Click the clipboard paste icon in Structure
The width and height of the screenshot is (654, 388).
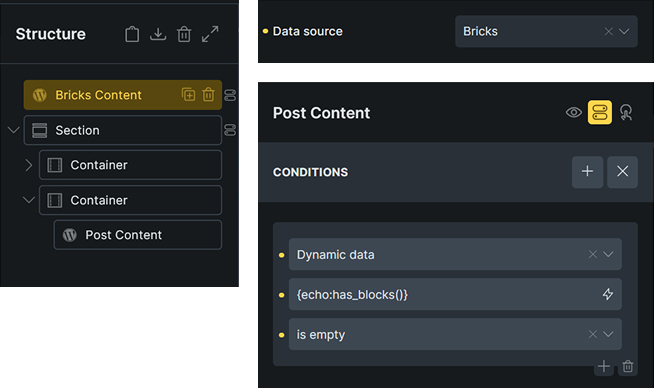coord(132,34)
